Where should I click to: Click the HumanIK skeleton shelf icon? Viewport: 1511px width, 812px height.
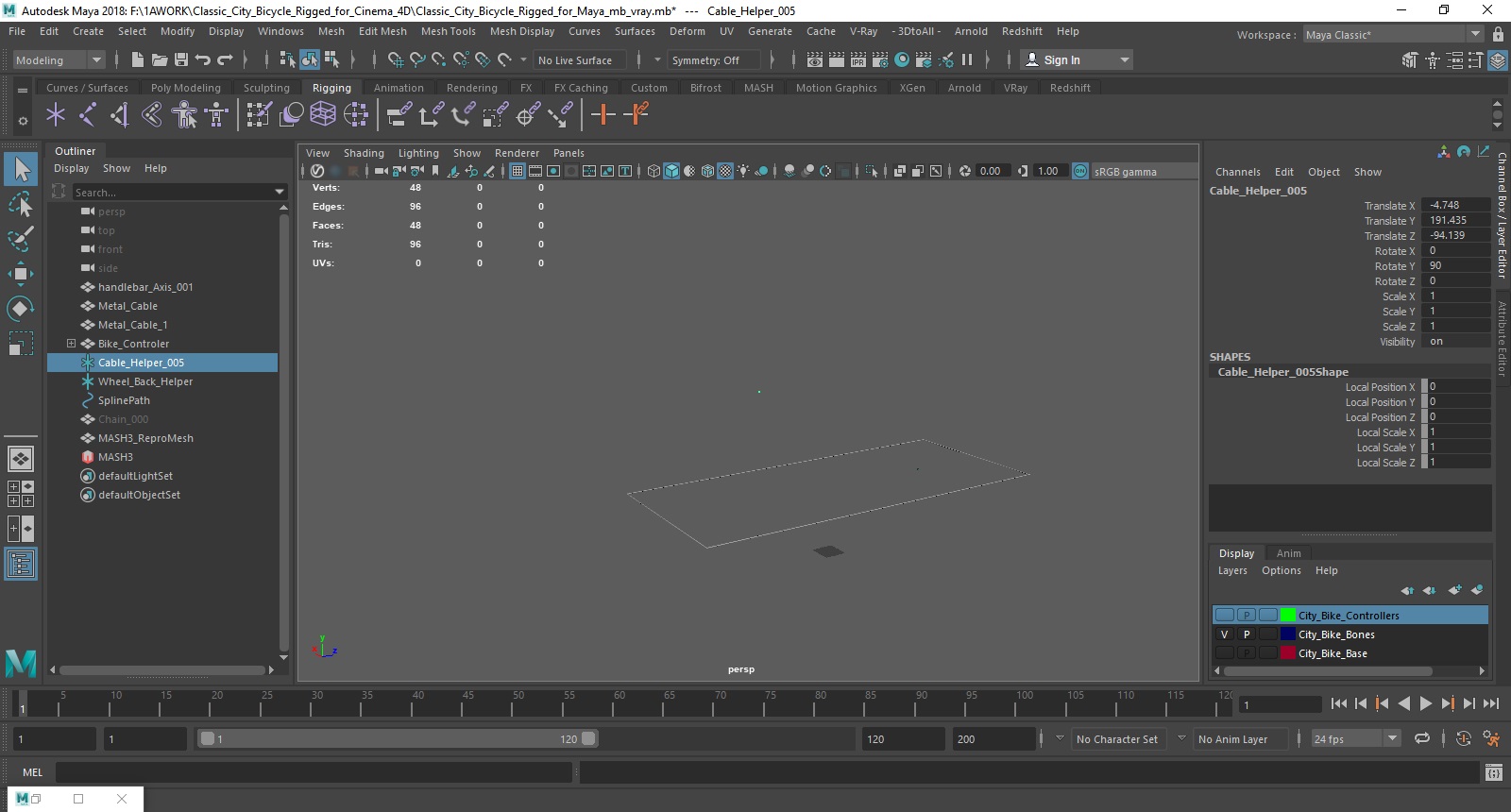coord(216,115)
